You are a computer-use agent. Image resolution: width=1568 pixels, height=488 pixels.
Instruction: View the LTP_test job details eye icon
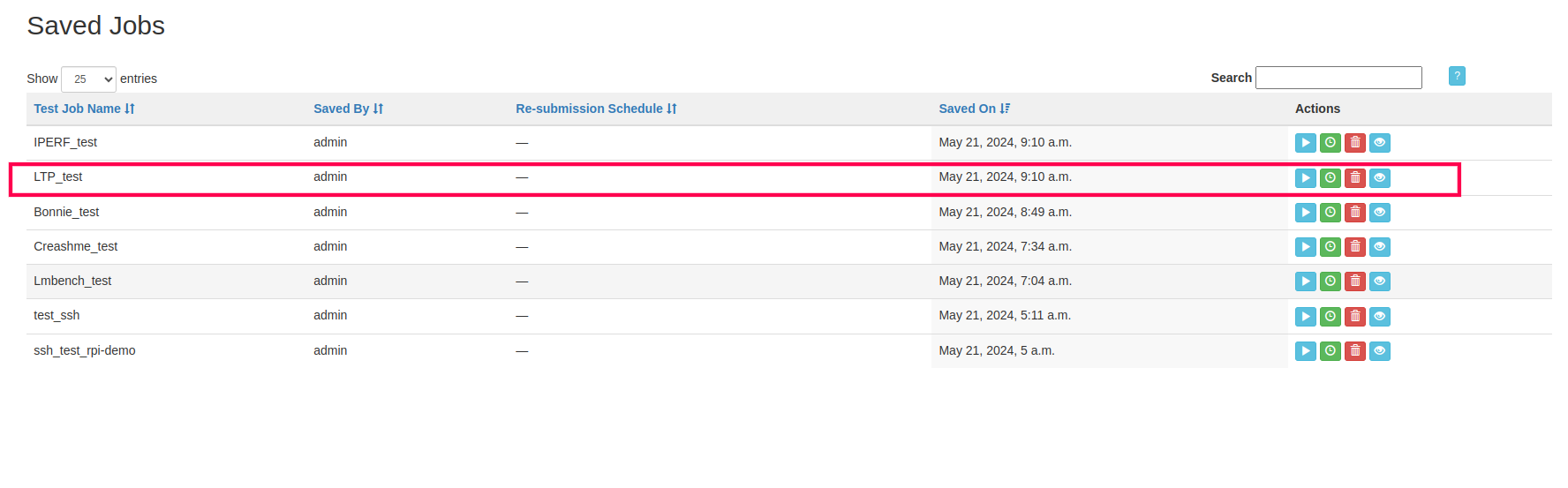click(x=1379, y=178)
